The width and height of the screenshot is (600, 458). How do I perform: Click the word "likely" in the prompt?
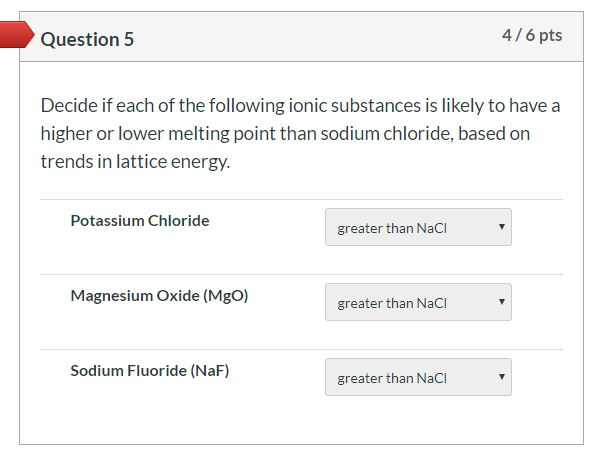(459, 106)
